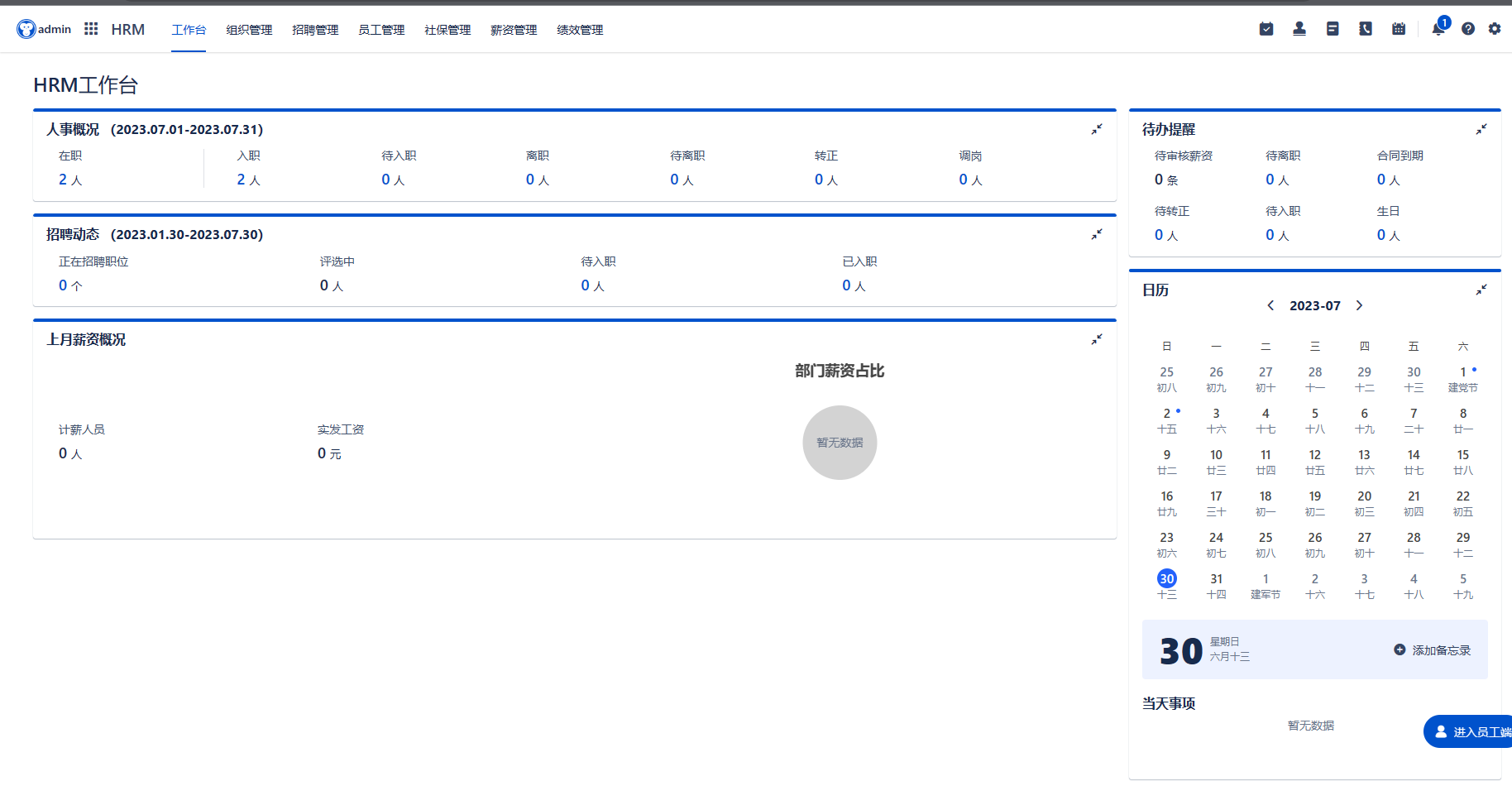Screen dimensions: 1512x786
Task: Click the 2023-07 month label
Action: (1315, 305)
